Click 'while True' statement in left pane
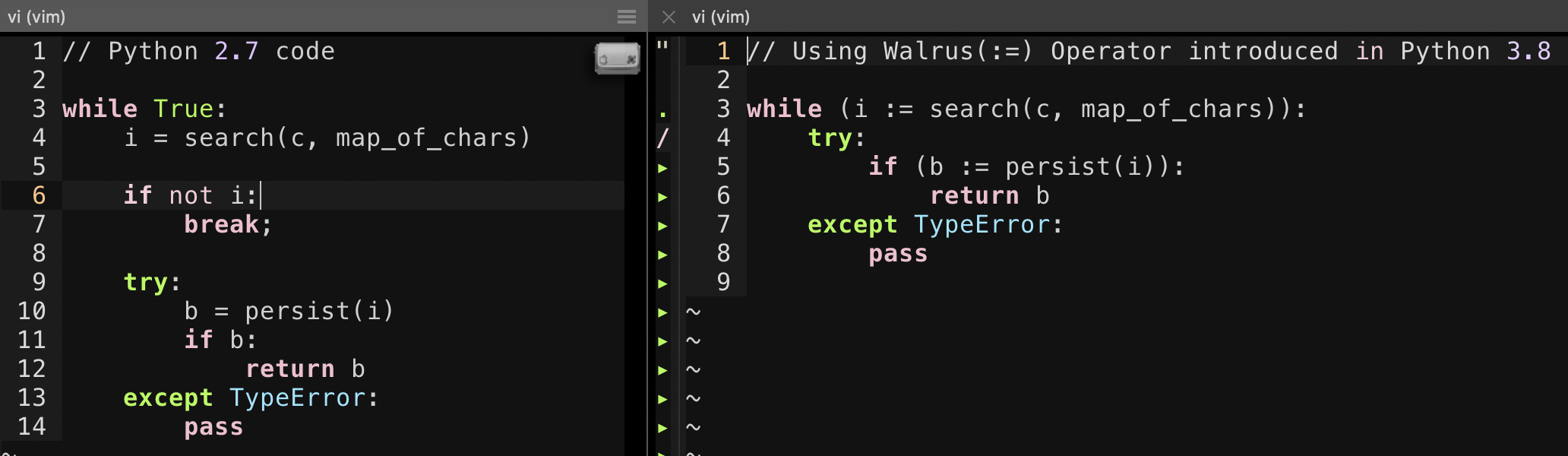This screenshot has height=456, width=1568. [144, 109]
